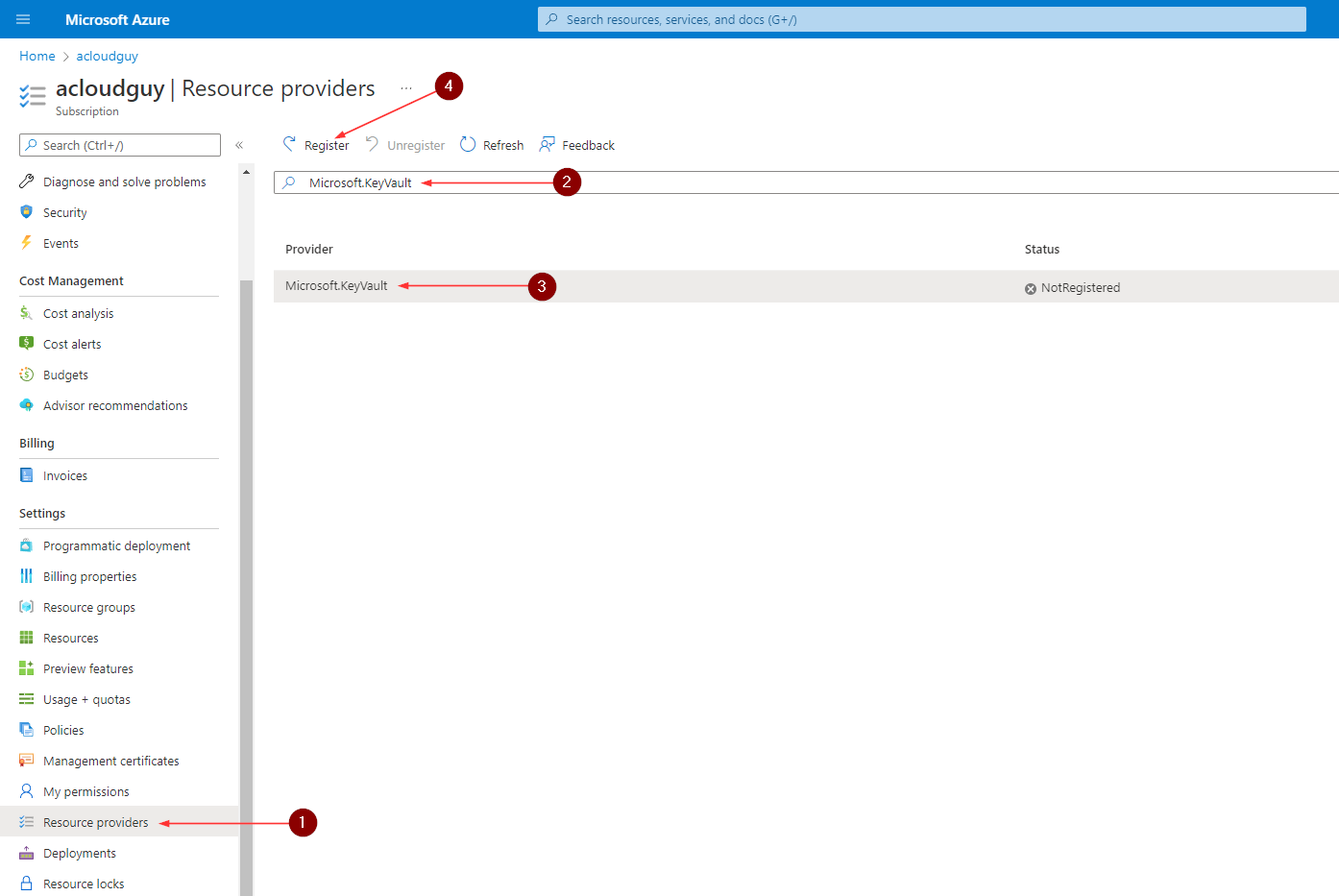Viewport: 1339px width, 896px height.
Task: Click Advisor recommendations
Action: 115,405
